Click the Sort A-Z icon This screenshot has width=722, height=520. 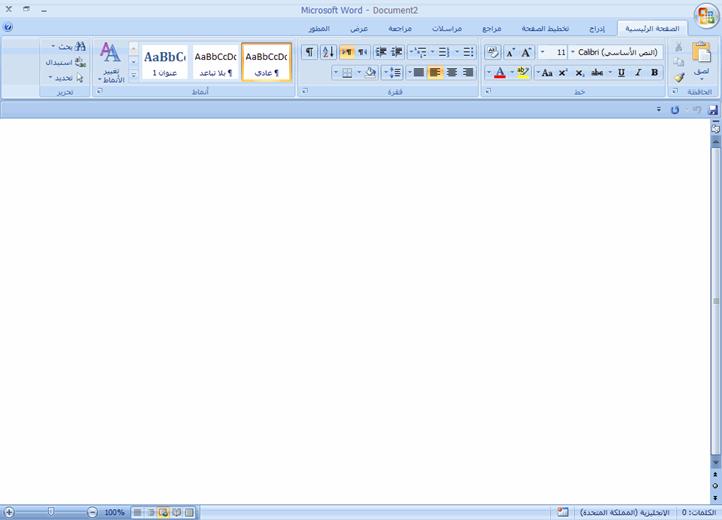coord(328,52)
